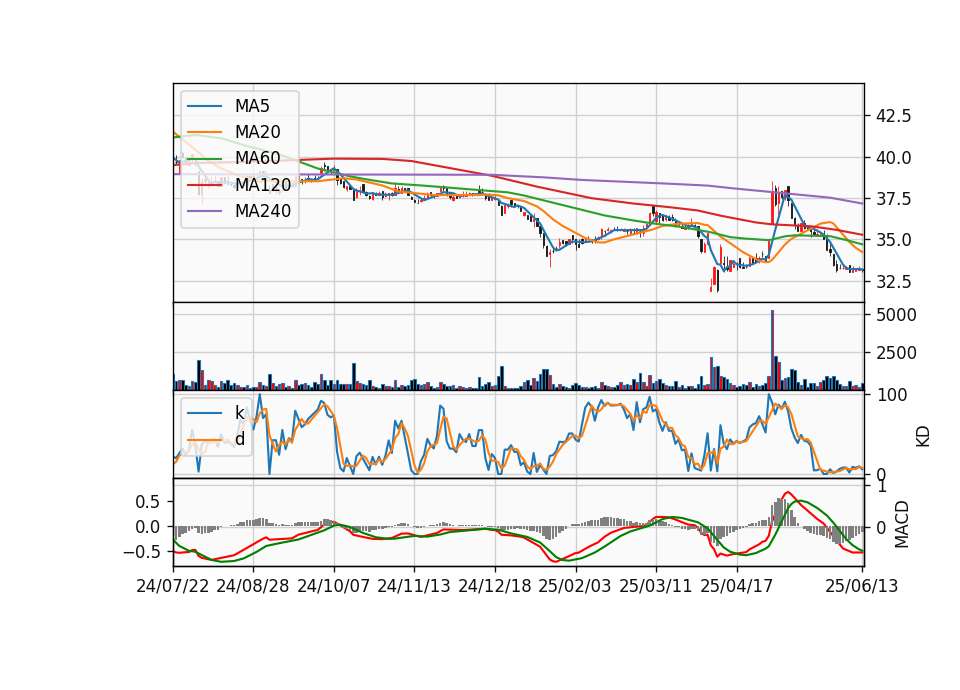Click the 24/11/13 date tick label

point(414,586)
